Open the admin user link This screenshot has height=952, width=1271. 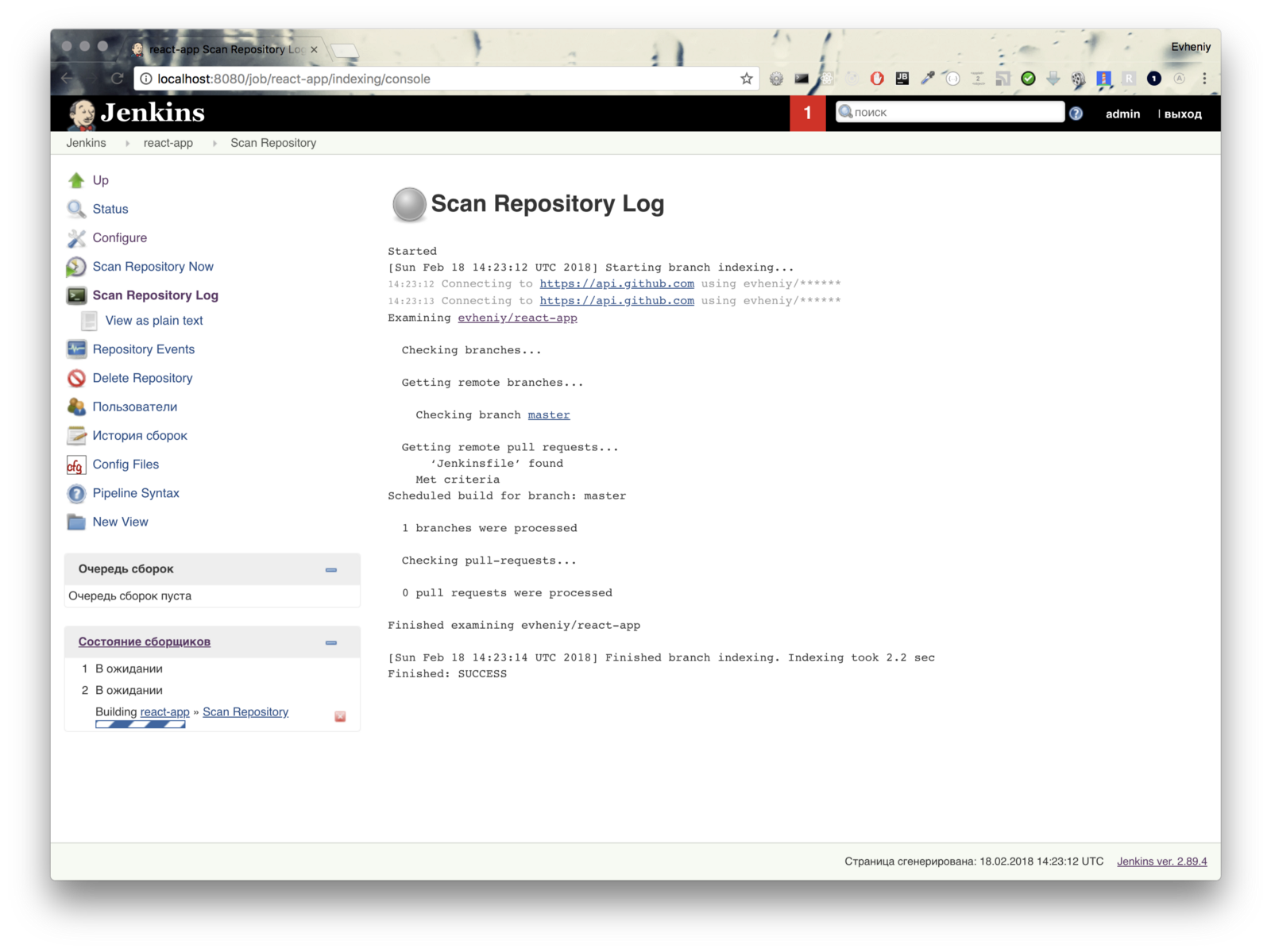pos(1122,114)
